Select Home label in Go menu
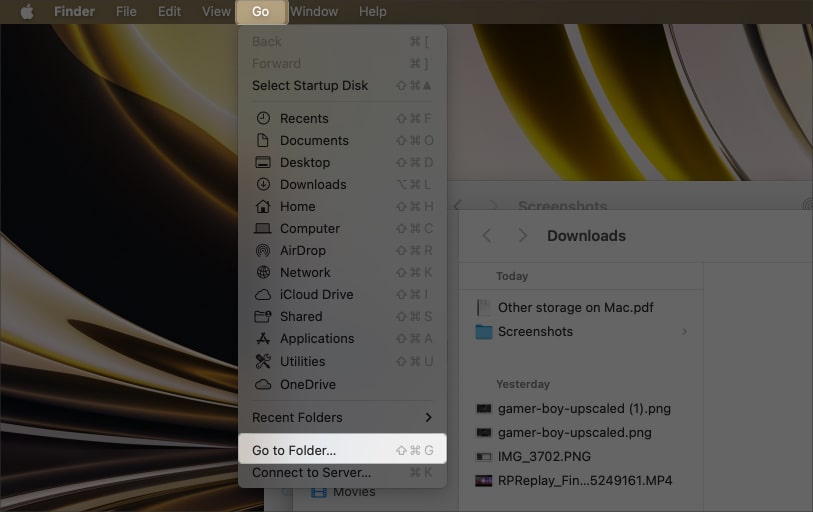This screenshot has height=512, width=813. point(298,206)
